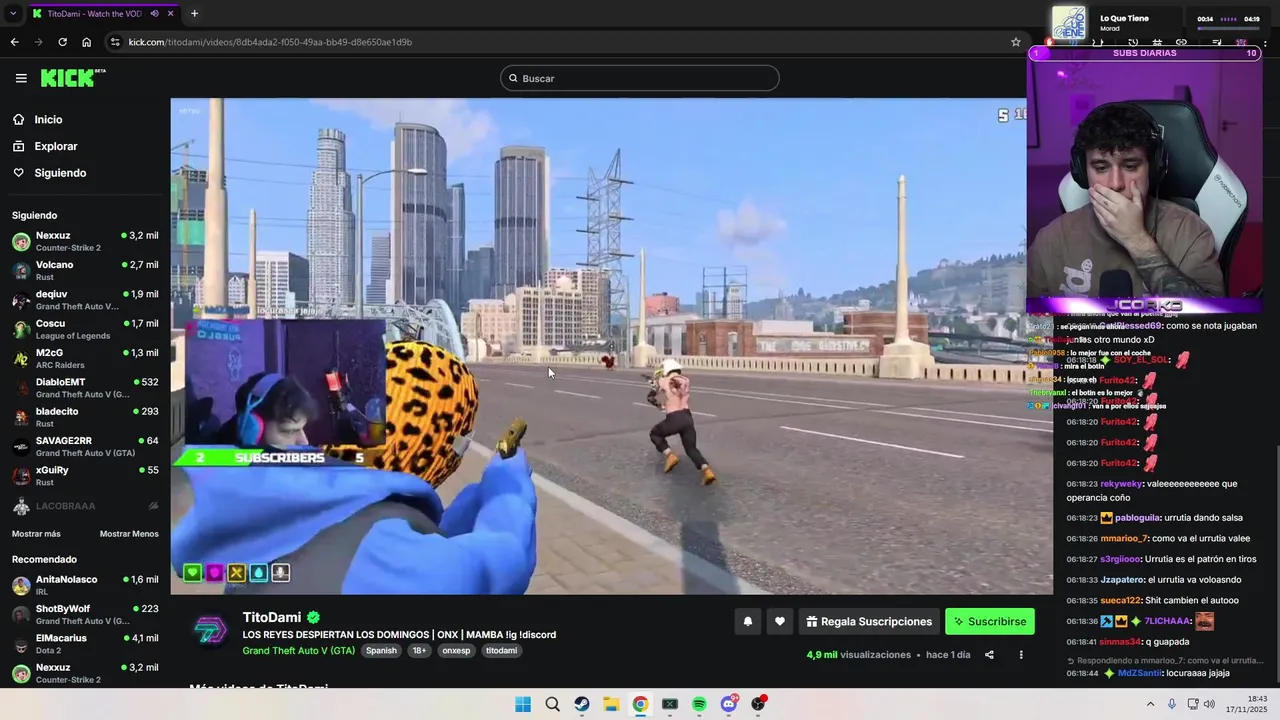Show hidden system tray icons
The image size is (1280, 720).
click(x=1150, y=704)
